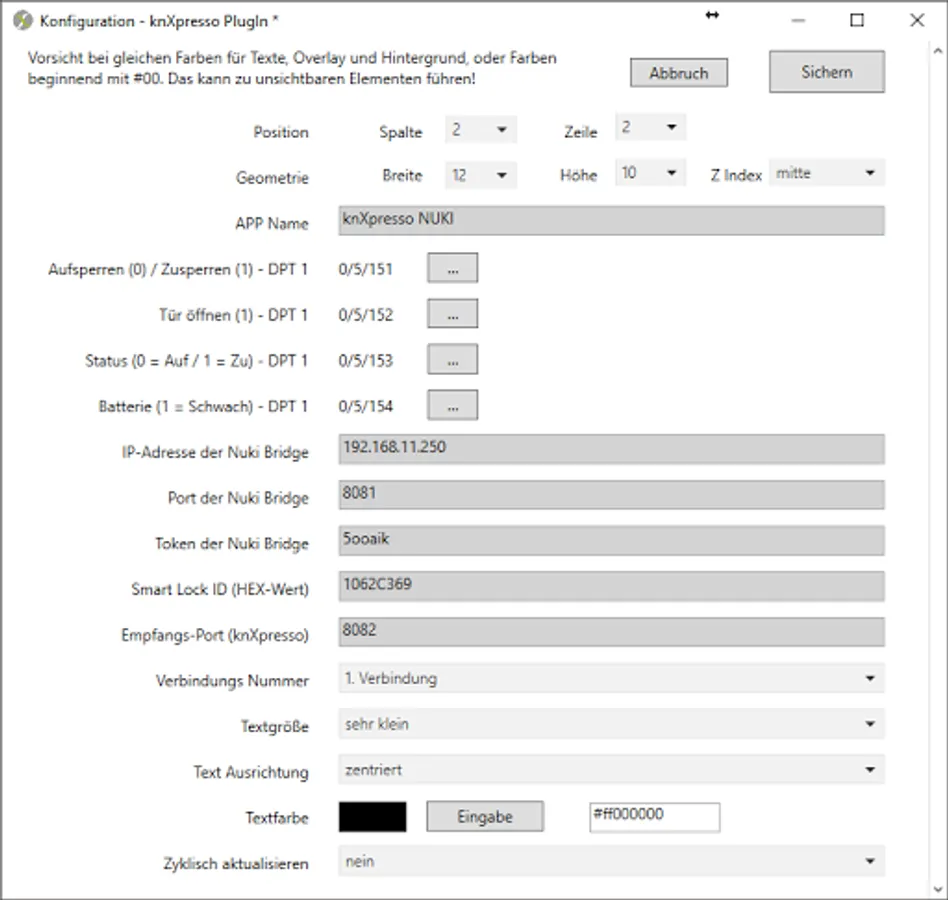Click the Geometrie label
This screenshot has height=900, width=948.
(x=272, y=178)
